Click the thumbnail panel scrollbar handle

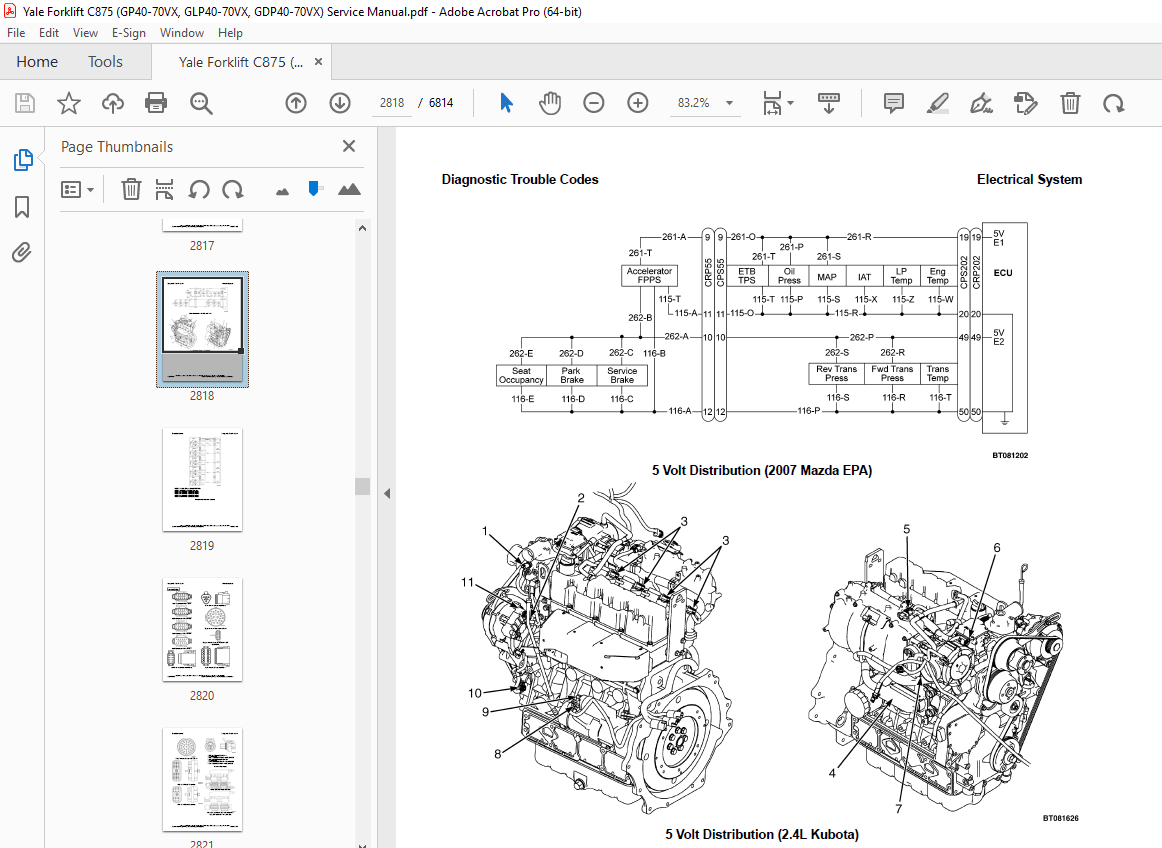point(362,486)
